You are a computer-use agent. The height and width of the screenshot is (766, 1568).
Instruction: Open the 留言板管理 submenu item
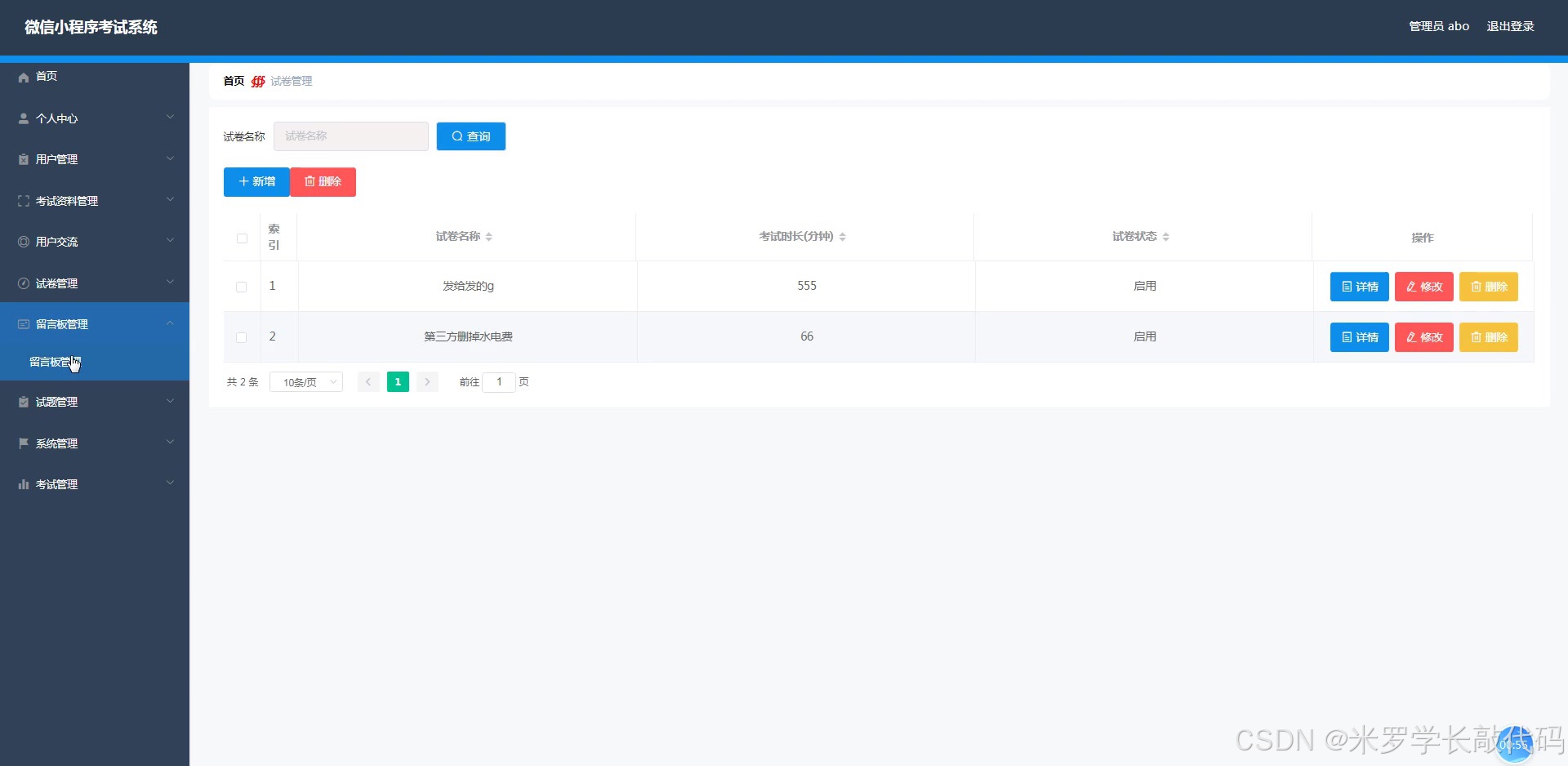coord(95,362)
